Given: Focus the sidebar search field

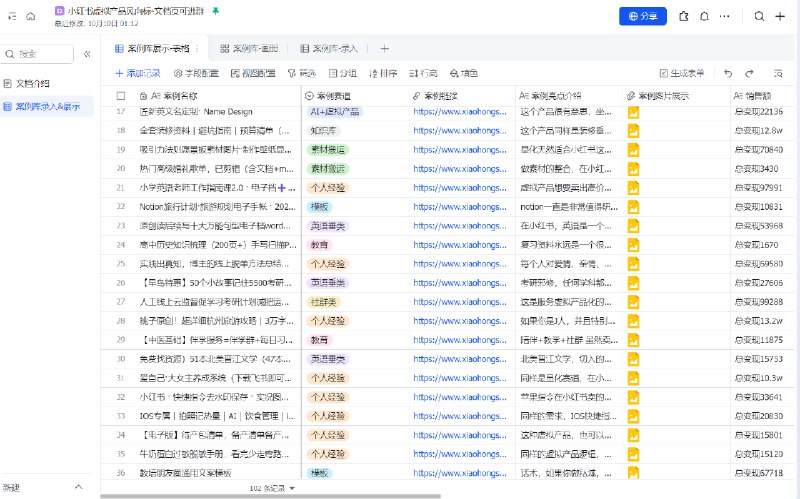Looking at the screenshot, I should [38, 54].
